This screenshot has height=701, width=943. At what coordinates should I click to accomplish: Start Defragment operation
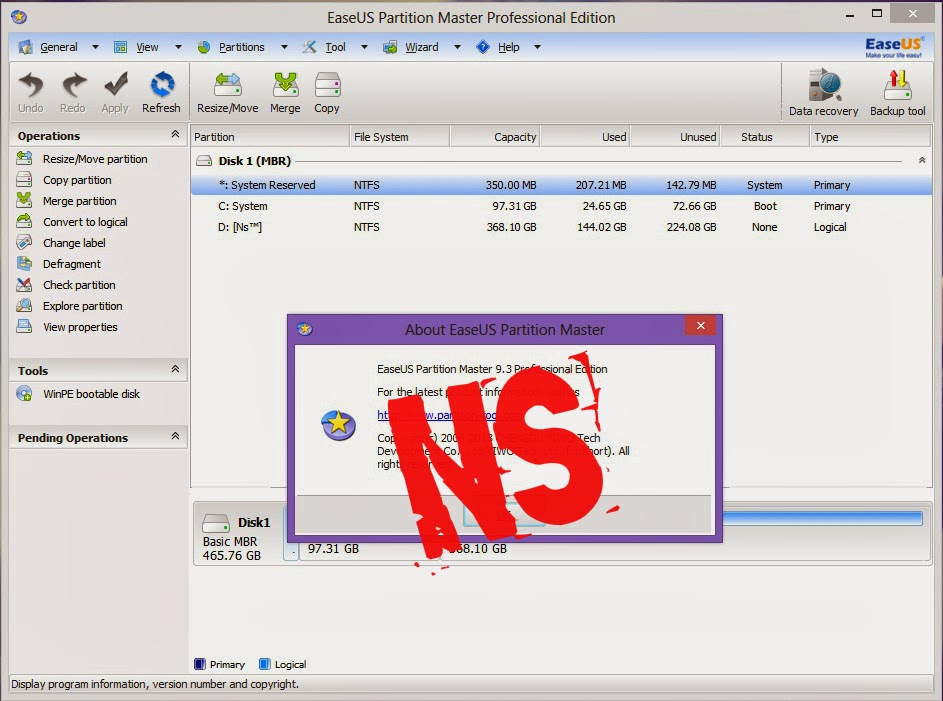72,264
